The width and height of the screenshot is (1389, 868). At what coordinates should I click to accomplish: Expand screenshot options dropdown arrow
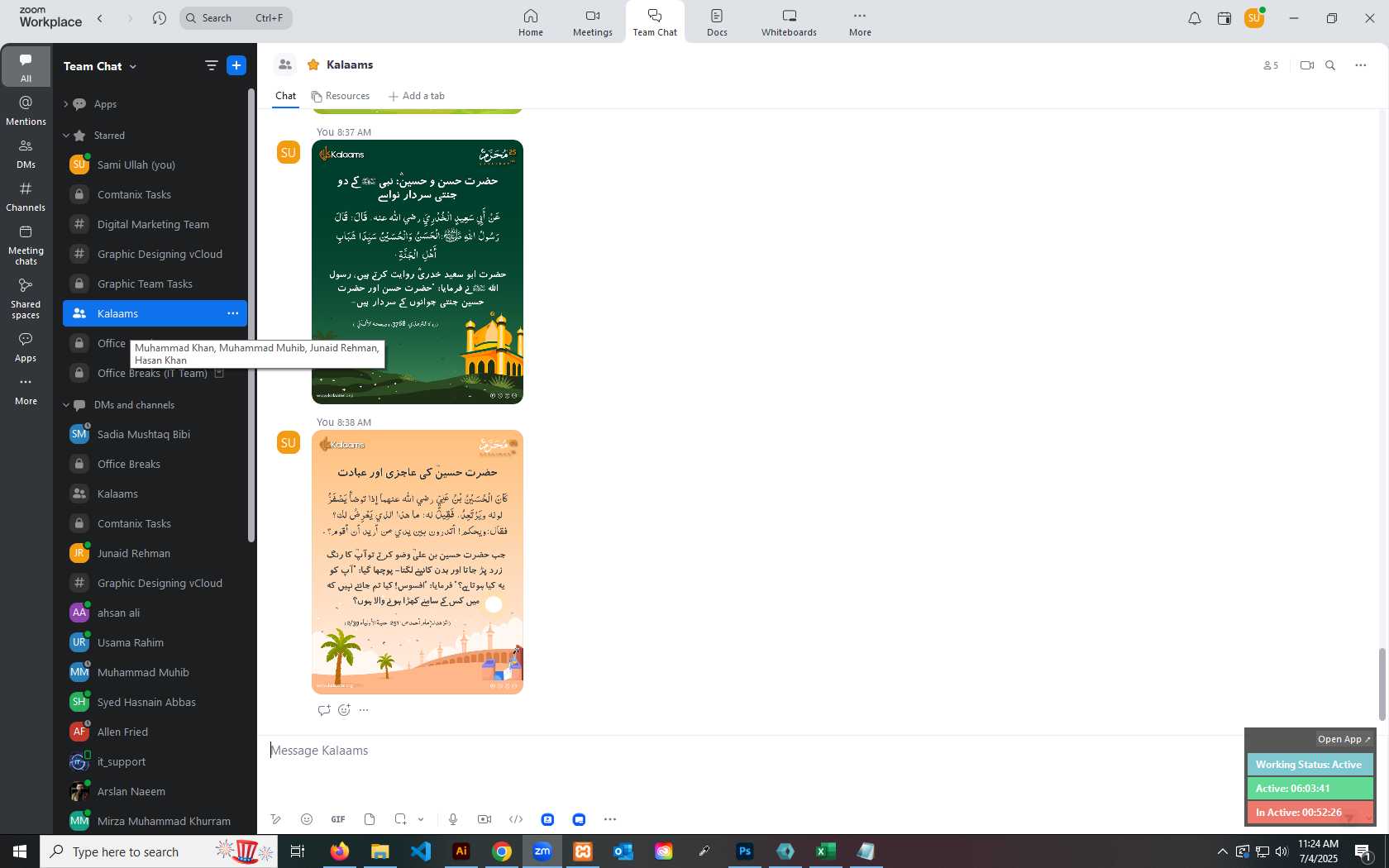pos(421,819)
